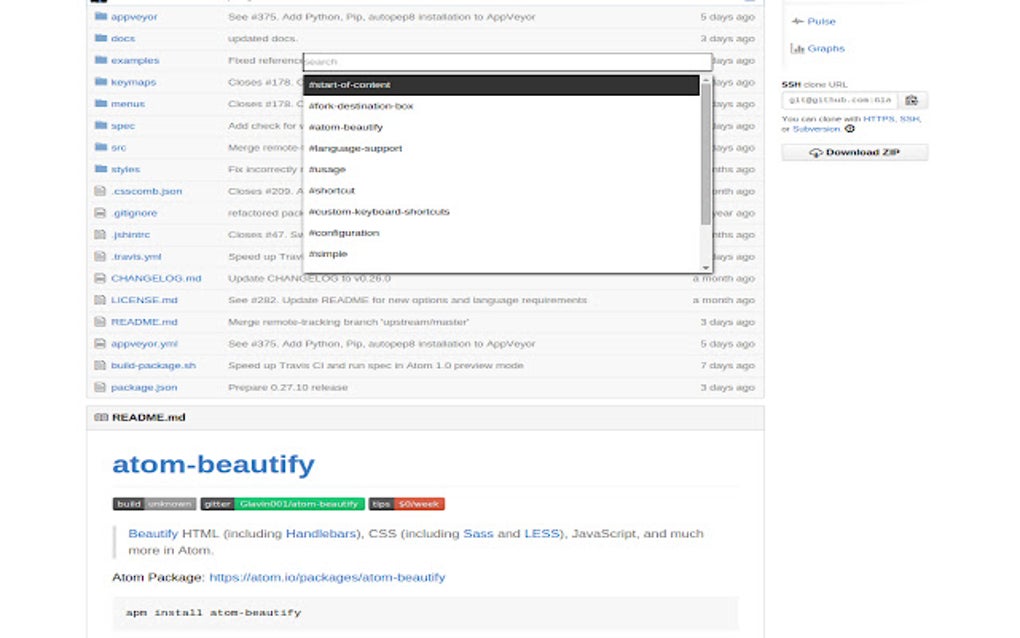Click the dropdown list scroll up arrow

tap(706, 79)
